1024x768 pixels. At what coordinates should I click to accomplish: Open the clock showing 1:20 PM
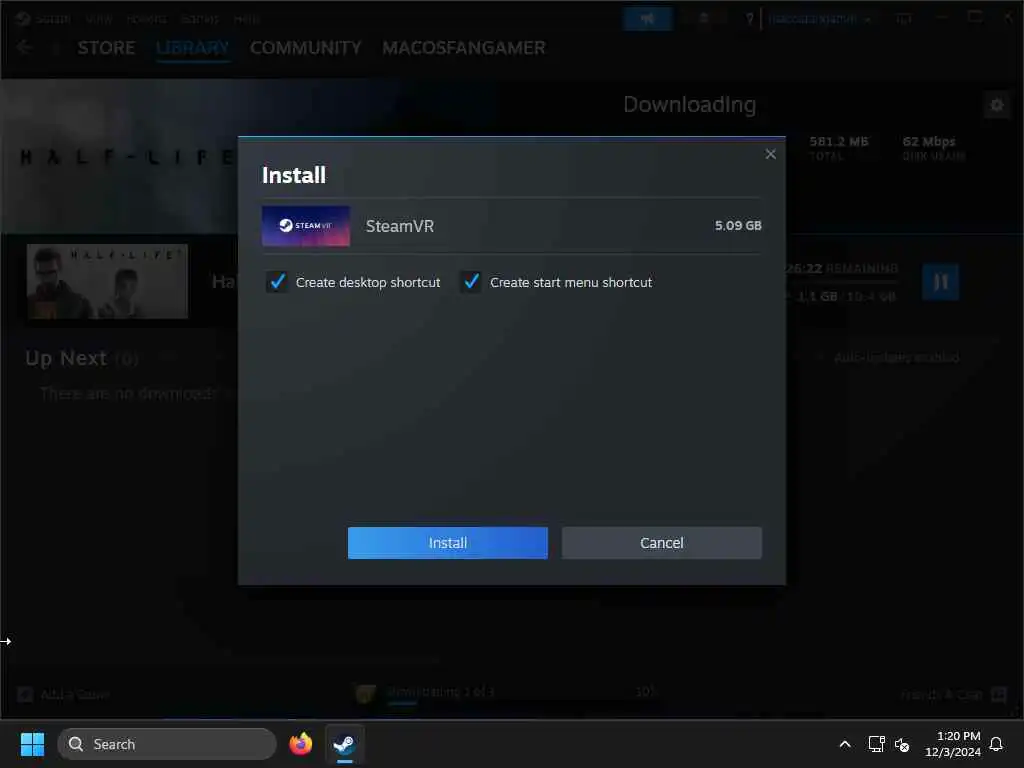click(x=953, y=744)
